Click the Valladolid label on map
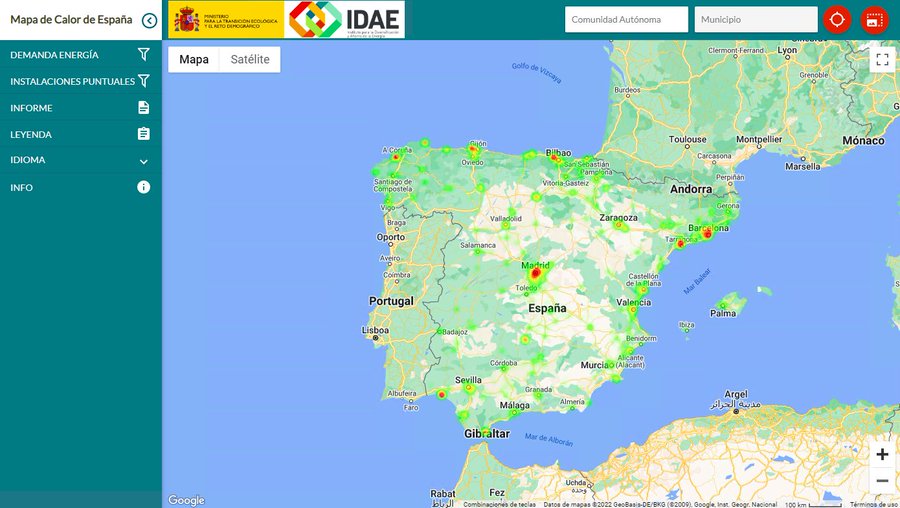 tap(506, 219)
